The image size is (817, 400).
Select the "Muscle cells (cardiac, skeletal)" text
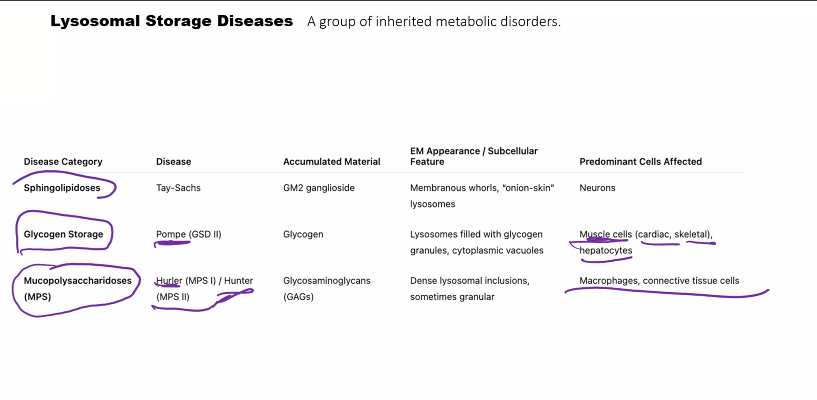(x=645, y=235)
